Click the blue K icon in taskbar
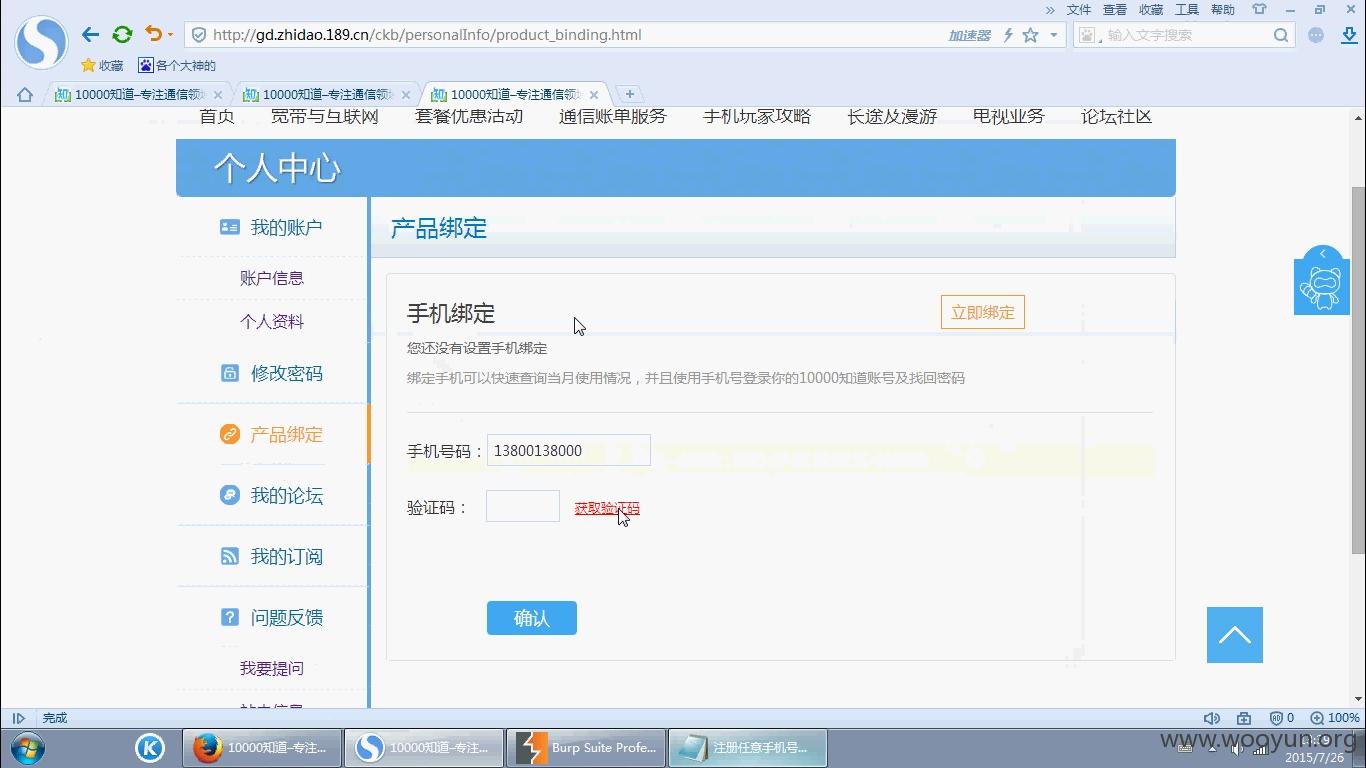Viewport: 1366px width, 768px height. click(x=149, y=747)
